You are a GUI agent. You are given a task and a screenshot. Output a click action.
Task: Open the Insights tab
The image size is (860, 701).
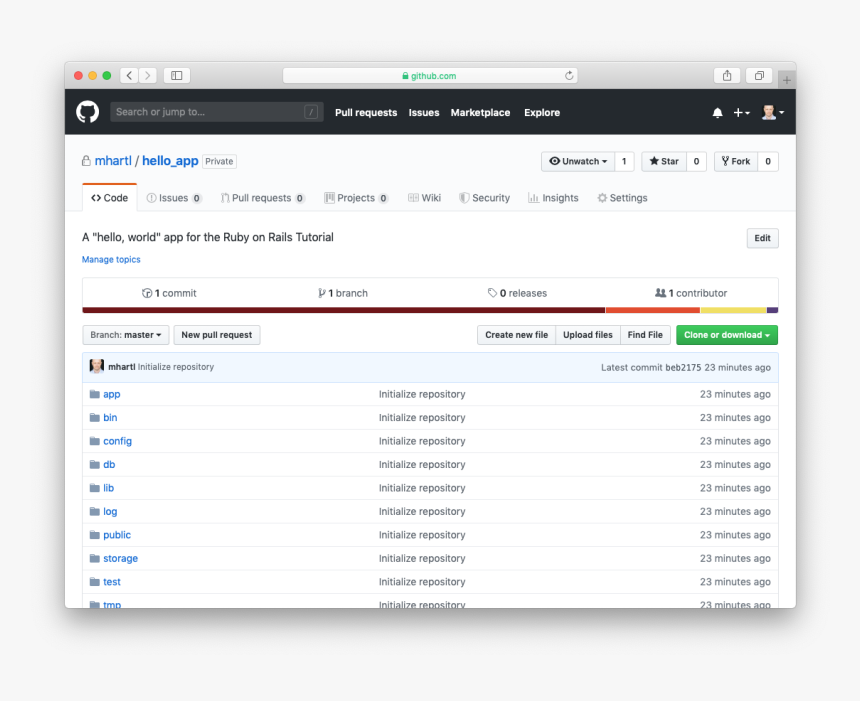pos(553,198)
